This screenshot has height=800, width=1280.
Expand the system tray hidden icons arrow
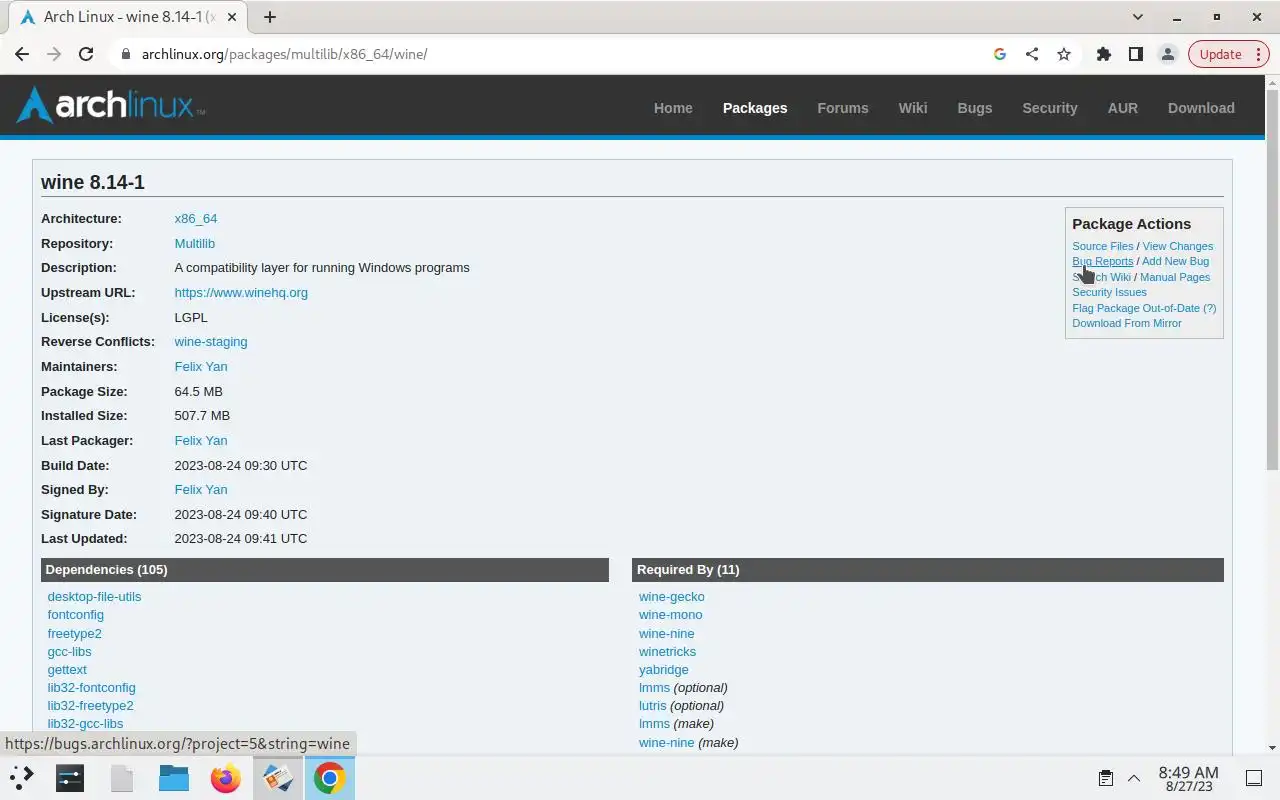pos(1134,778)
